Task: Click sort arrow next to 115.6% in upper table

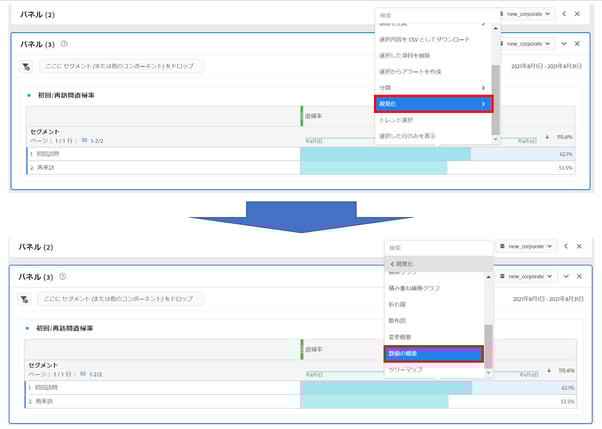Action: point(547,136)
